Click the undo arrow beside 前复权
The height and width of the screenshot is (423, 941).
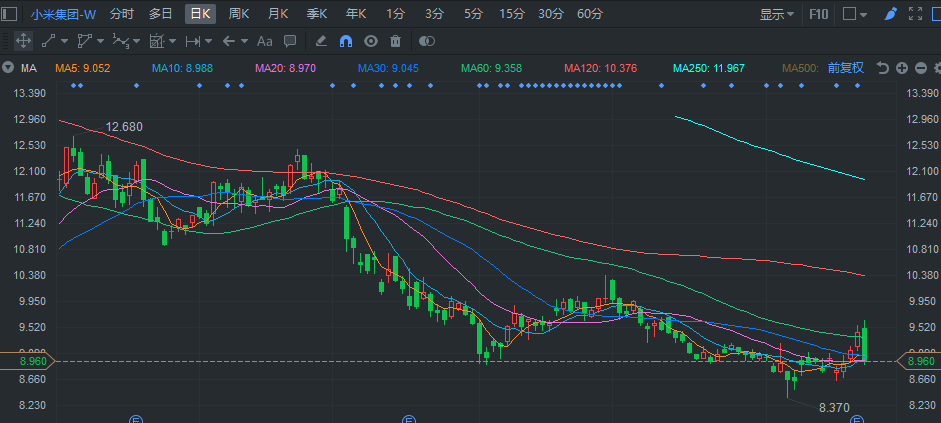[x=882, y=68]
